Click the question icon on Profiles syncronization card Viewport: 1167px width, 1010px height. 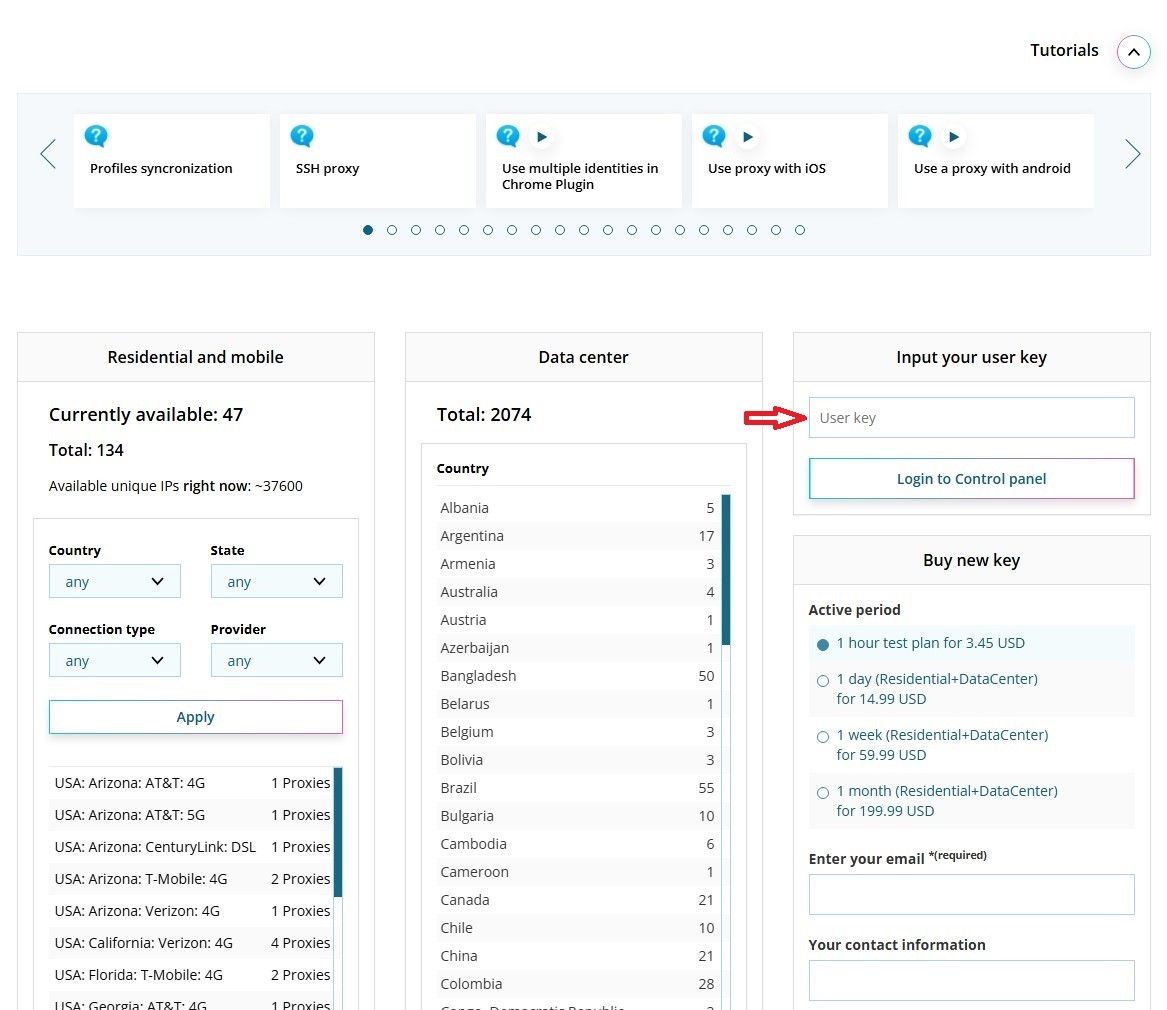(96, 136)
